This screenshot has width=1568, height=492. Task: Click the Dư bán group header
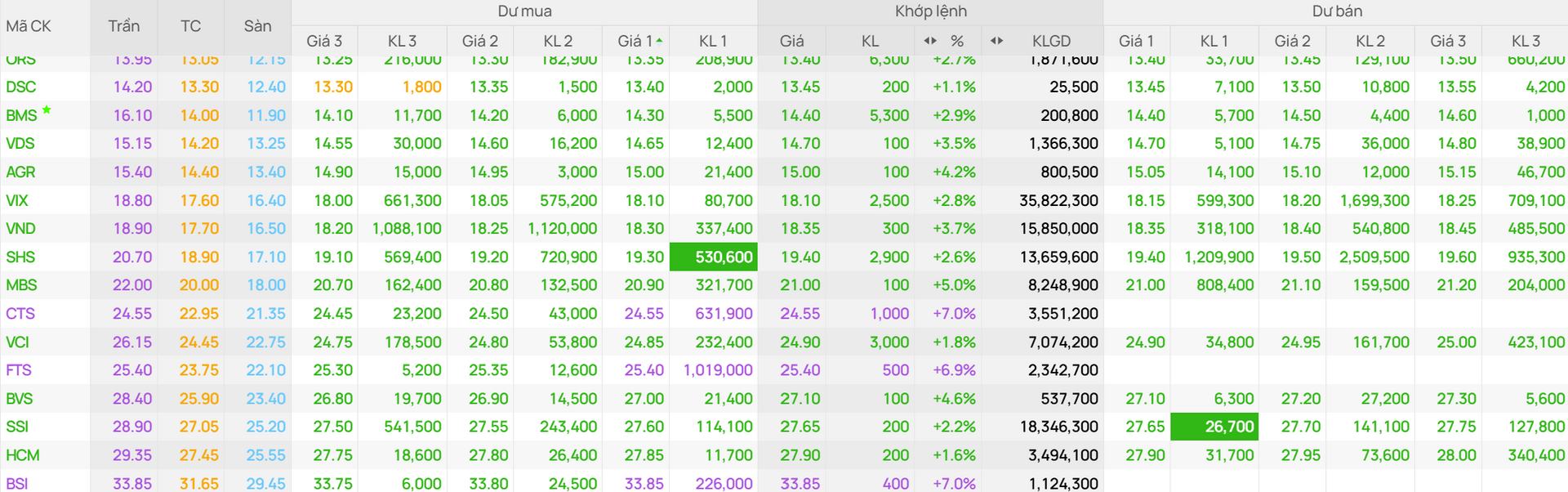tap(1337, 11)
